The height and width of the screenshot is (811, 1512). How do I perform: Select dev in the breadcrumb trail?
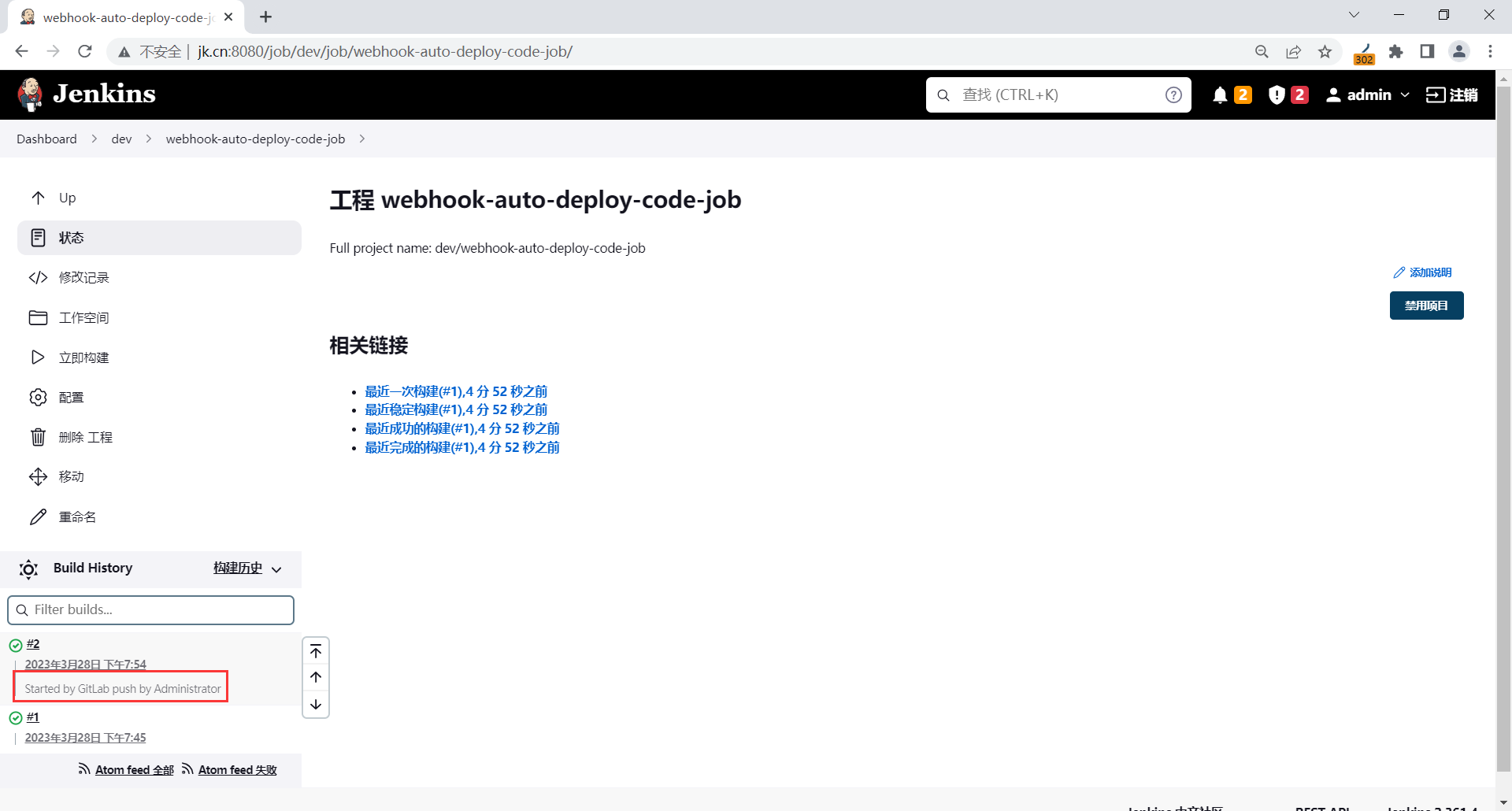tap(121, 139)
